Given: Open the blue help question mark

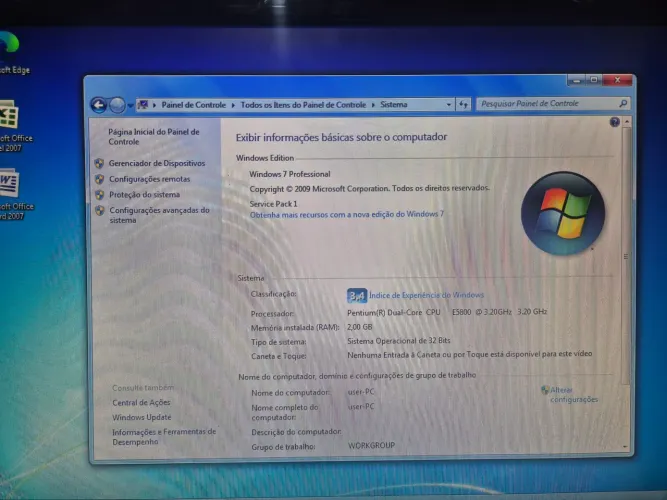Looking at the screenshot, I should coord(615,122).
